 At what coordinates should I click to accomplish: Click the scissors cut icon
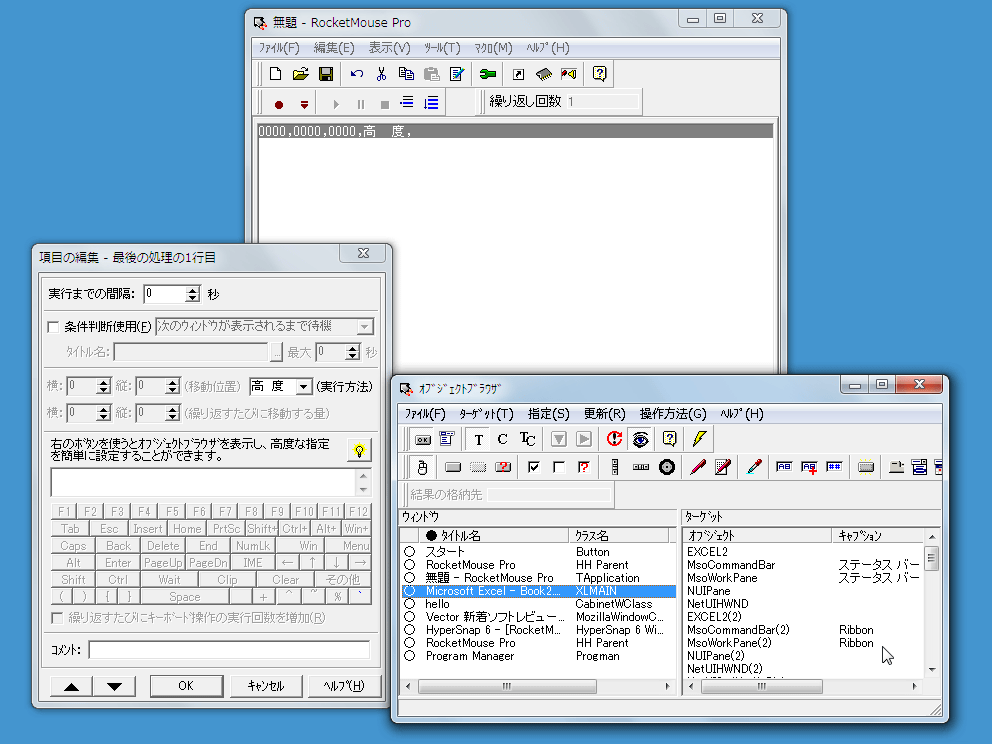pos(381,74)
